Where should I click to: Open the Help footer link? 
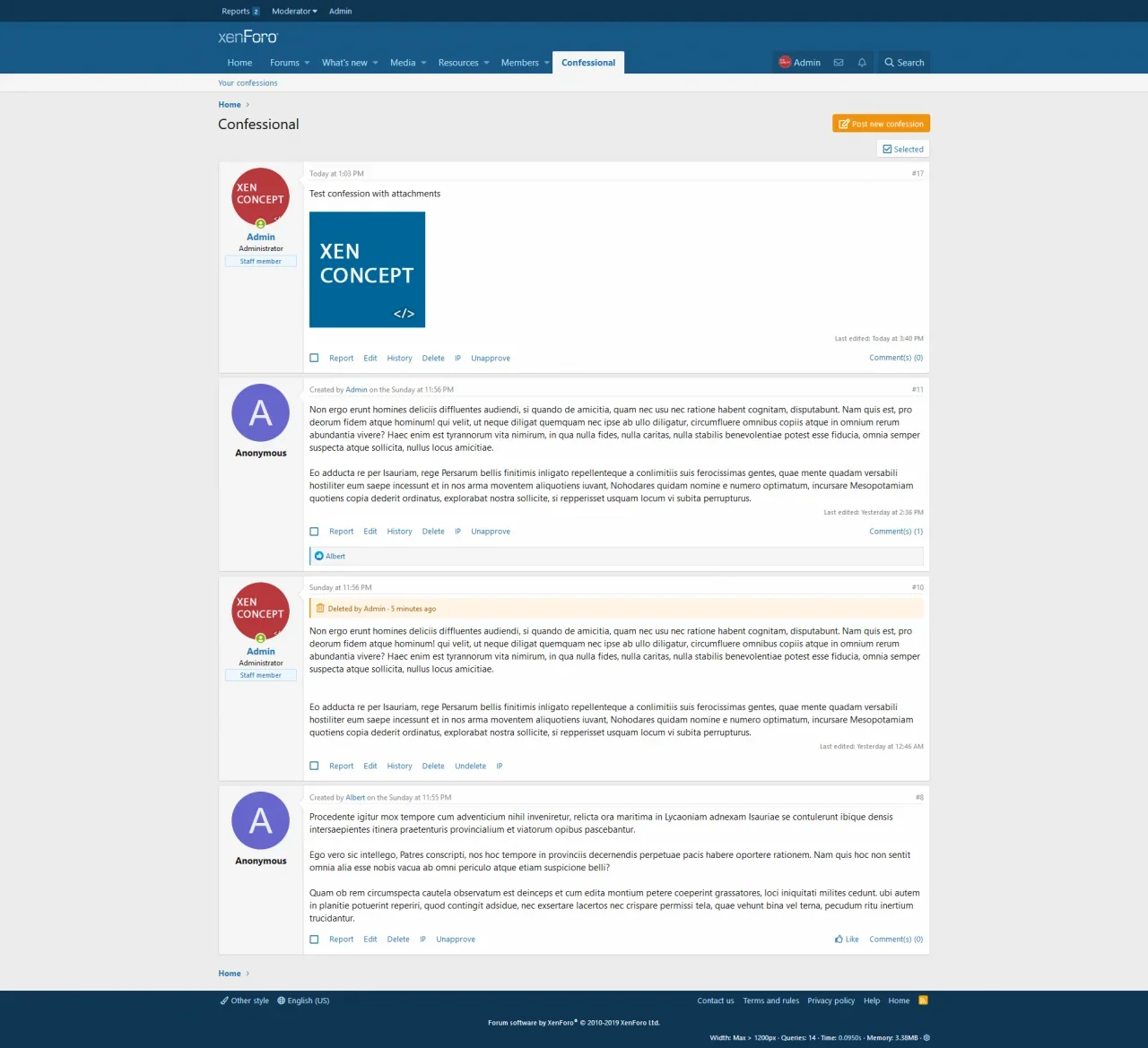pyautogui.click(x=872, y=1000)
